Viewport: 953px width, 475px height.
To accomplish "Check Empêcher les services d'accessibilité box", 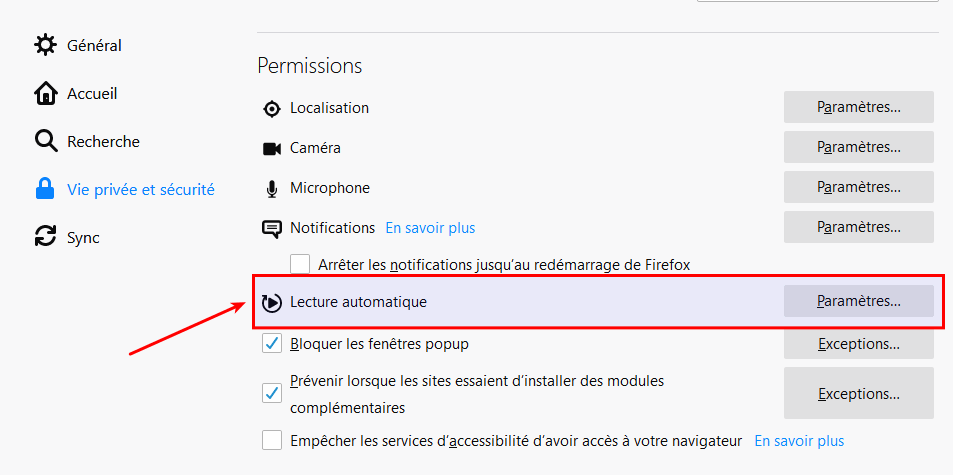I will pos(271,441).
